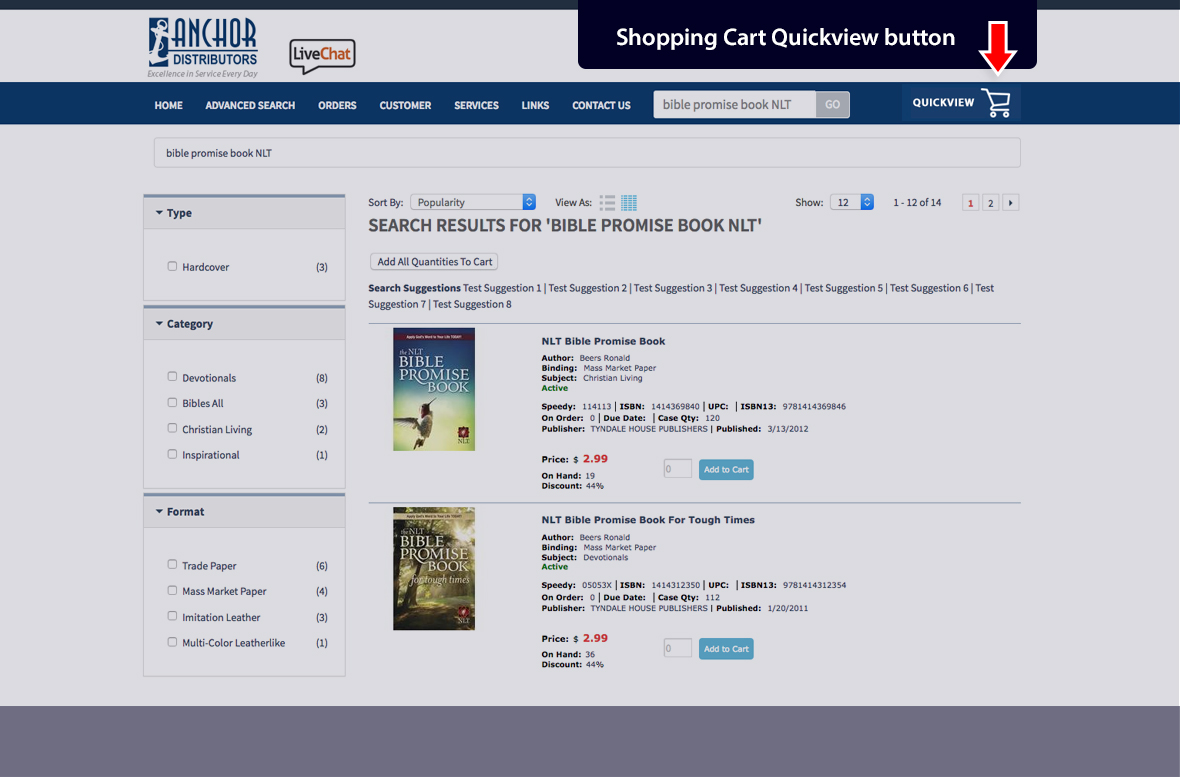Open the Show 12 per page dropdown

852,202
